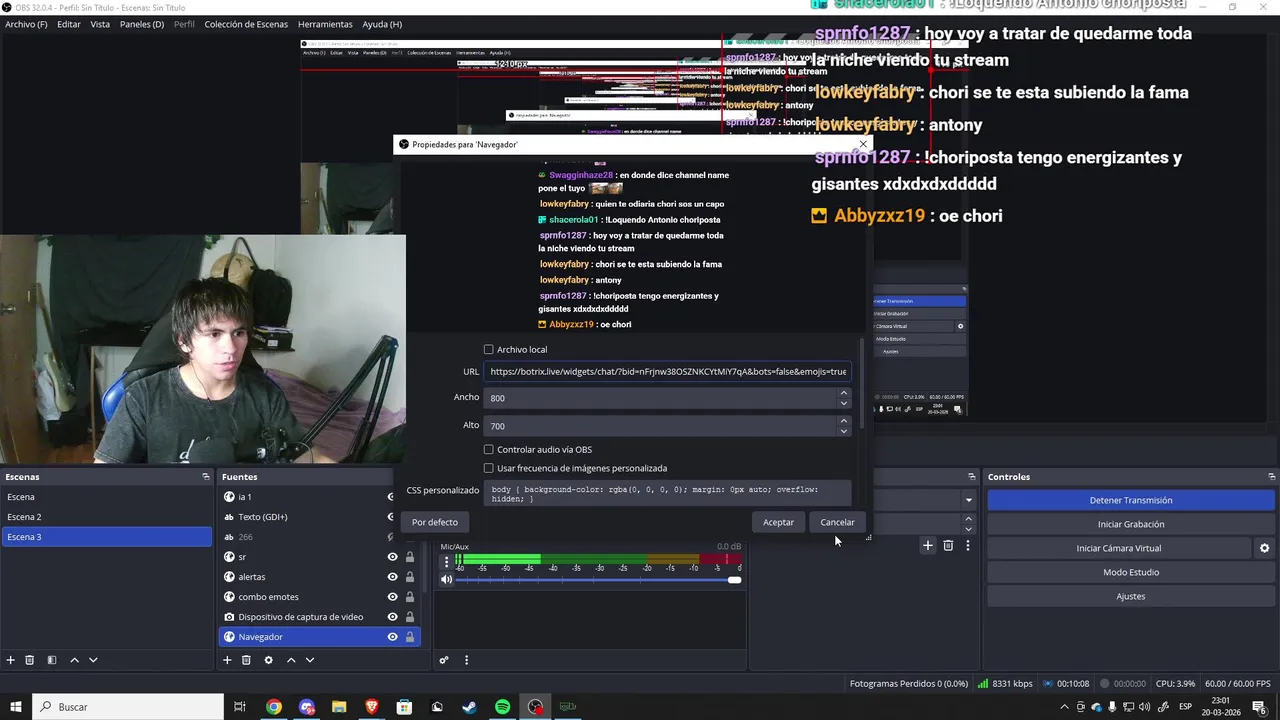Increase Alto value with up stepper
This screenshot has width=1280, height=720.
point(844,421)
